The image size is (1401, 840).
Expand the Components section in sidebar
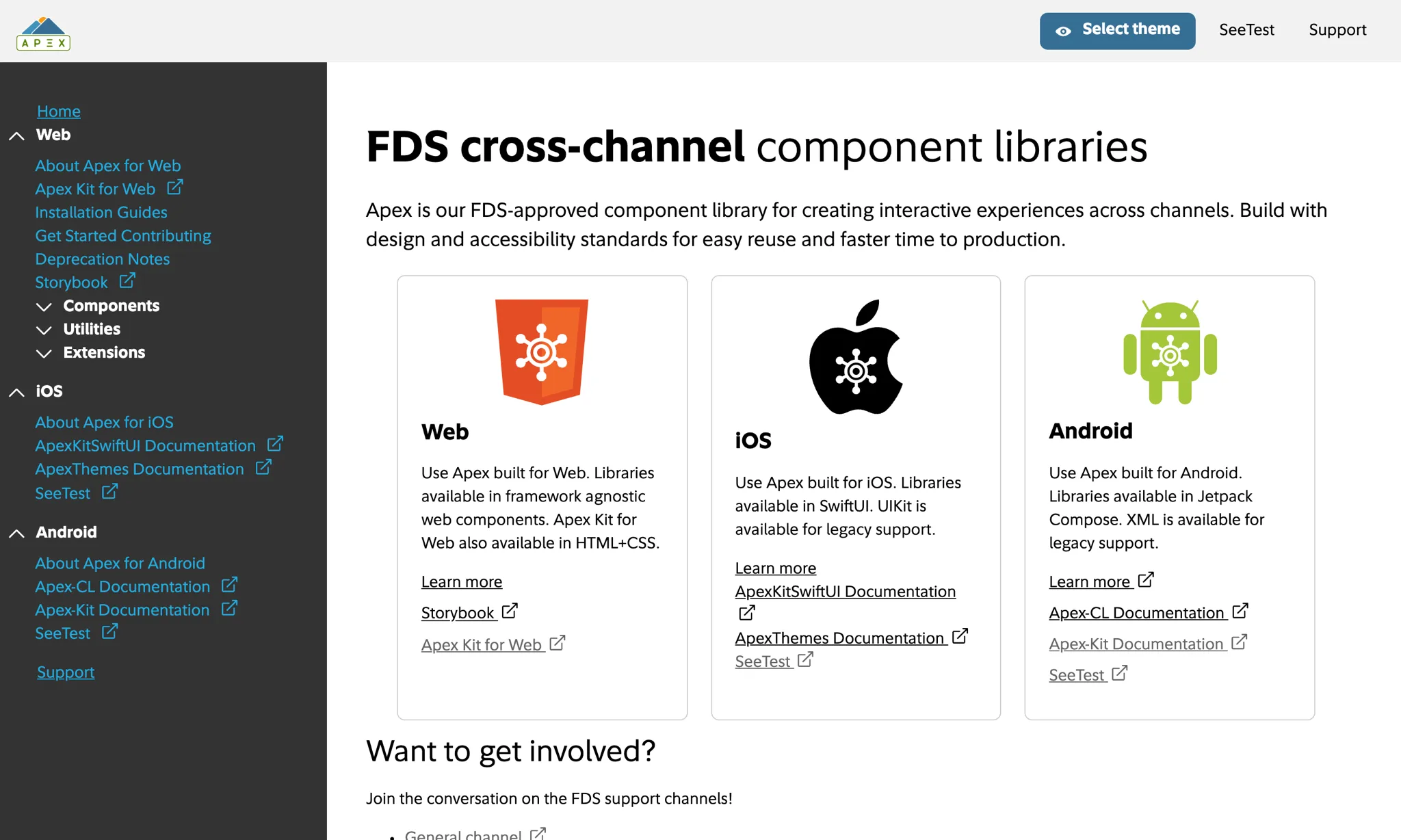pos(44,306)
